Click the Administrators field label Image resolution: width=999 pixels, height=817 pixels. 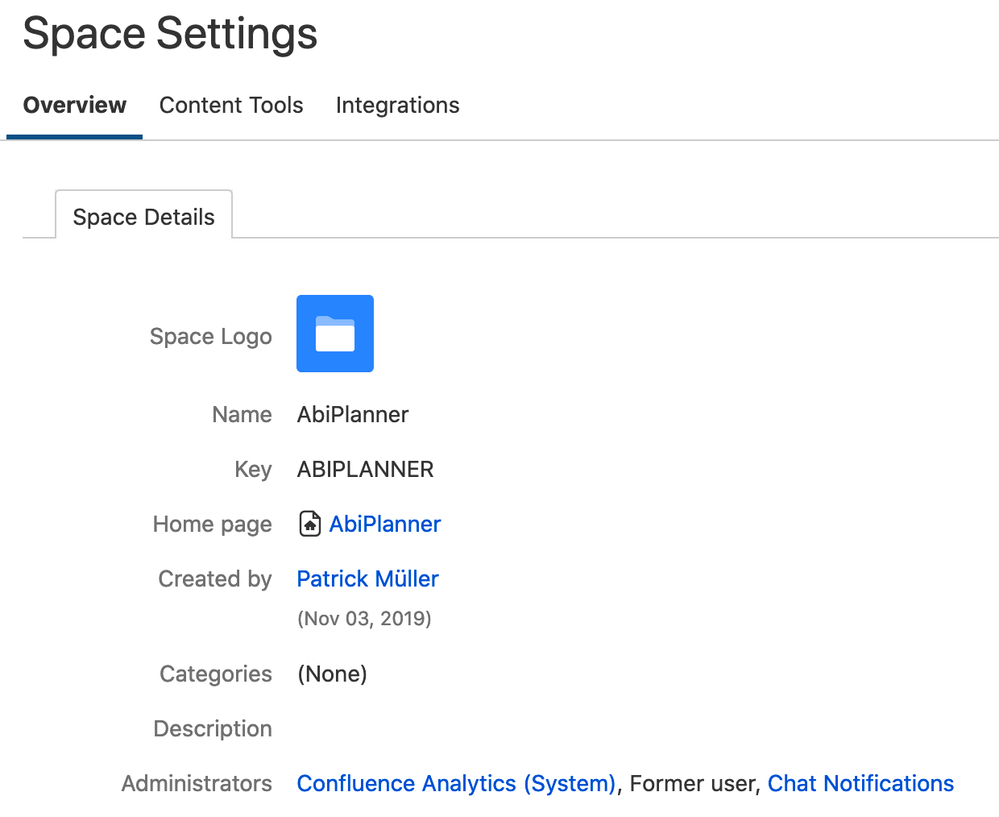(x=197, y=783)
